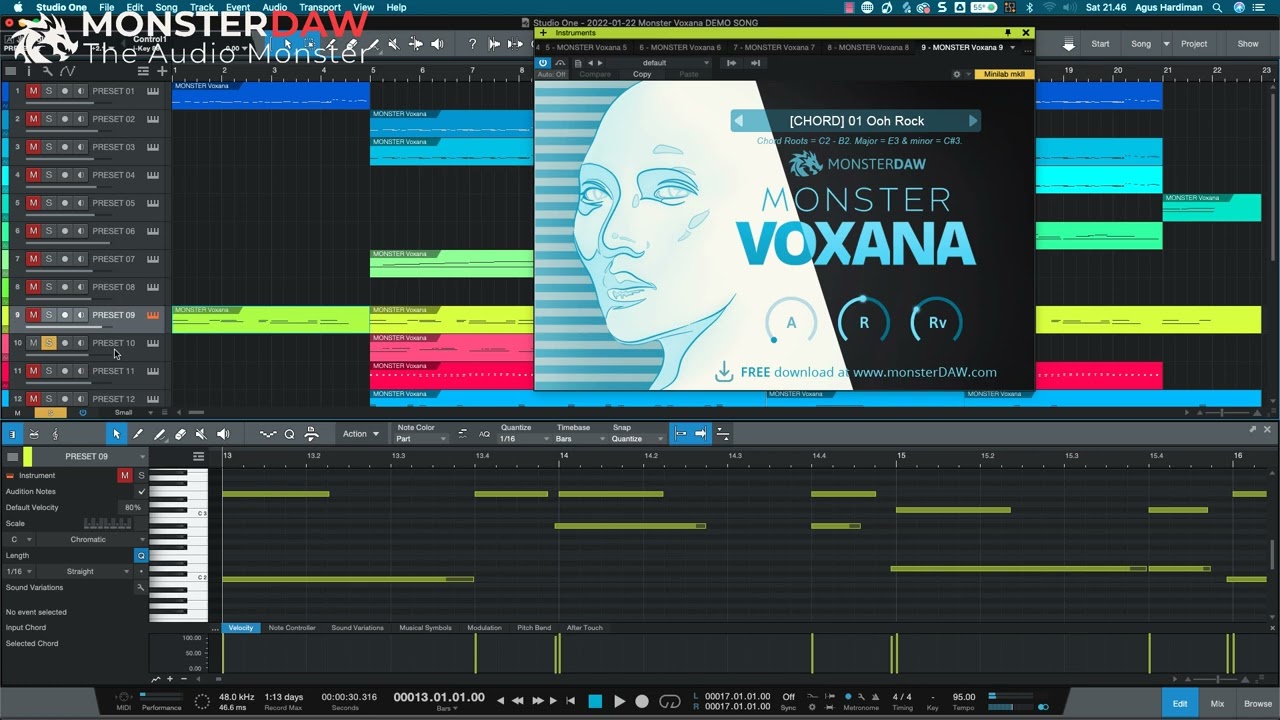Image resolution: width=1280 pixels, height=720 pixels.
Task: Adjust the Voxana A attack knob
Action: [791, 322]
